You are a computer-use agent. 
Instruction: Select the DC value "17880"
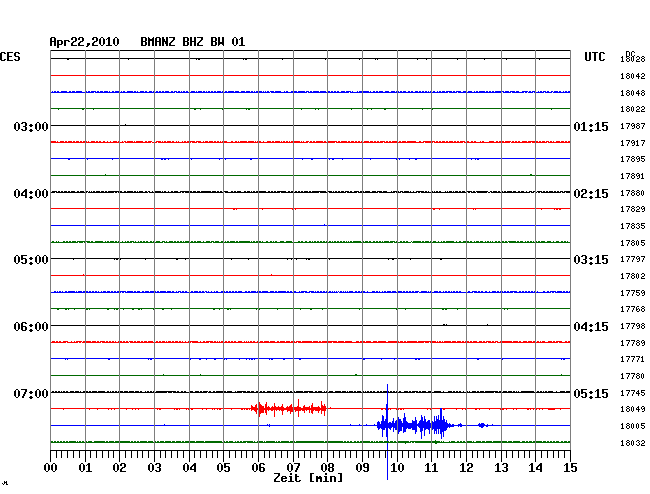coord(633,194)
